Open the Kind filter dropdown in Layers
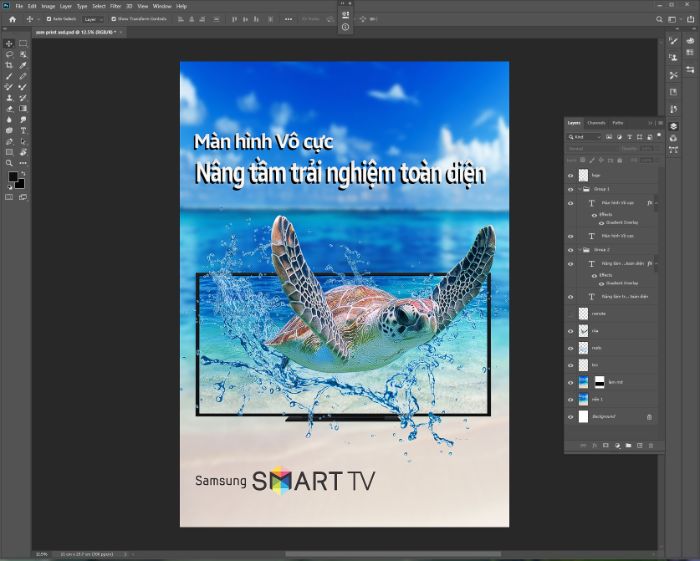Image resolution: width=700 pixels, height=561 pixels. [585, 137]
